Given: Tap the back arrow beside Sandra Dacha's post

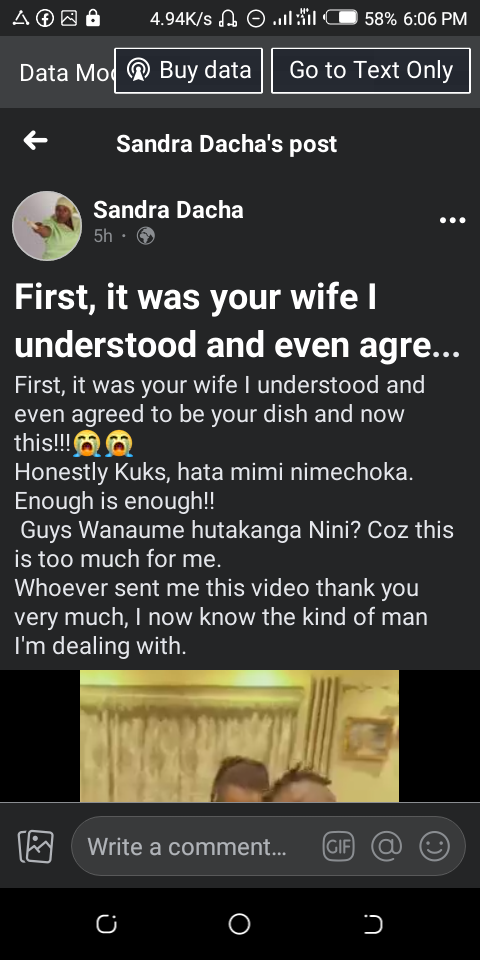Looking at the screenshot, I should point(36,141).
